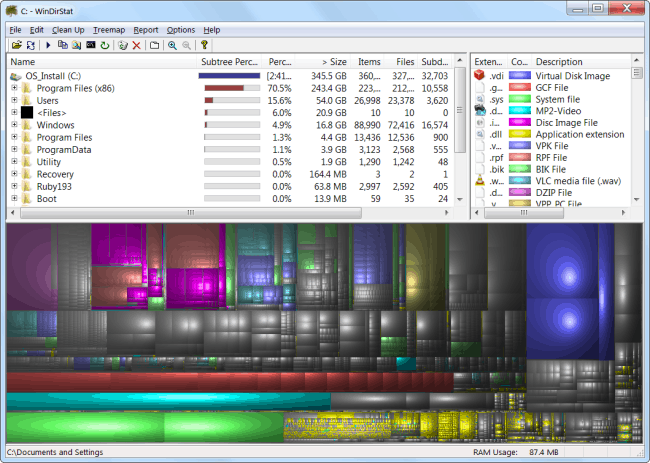650x463 pixels.
Task: Click the Open drive toolbar icon
Action: (16, 45)
